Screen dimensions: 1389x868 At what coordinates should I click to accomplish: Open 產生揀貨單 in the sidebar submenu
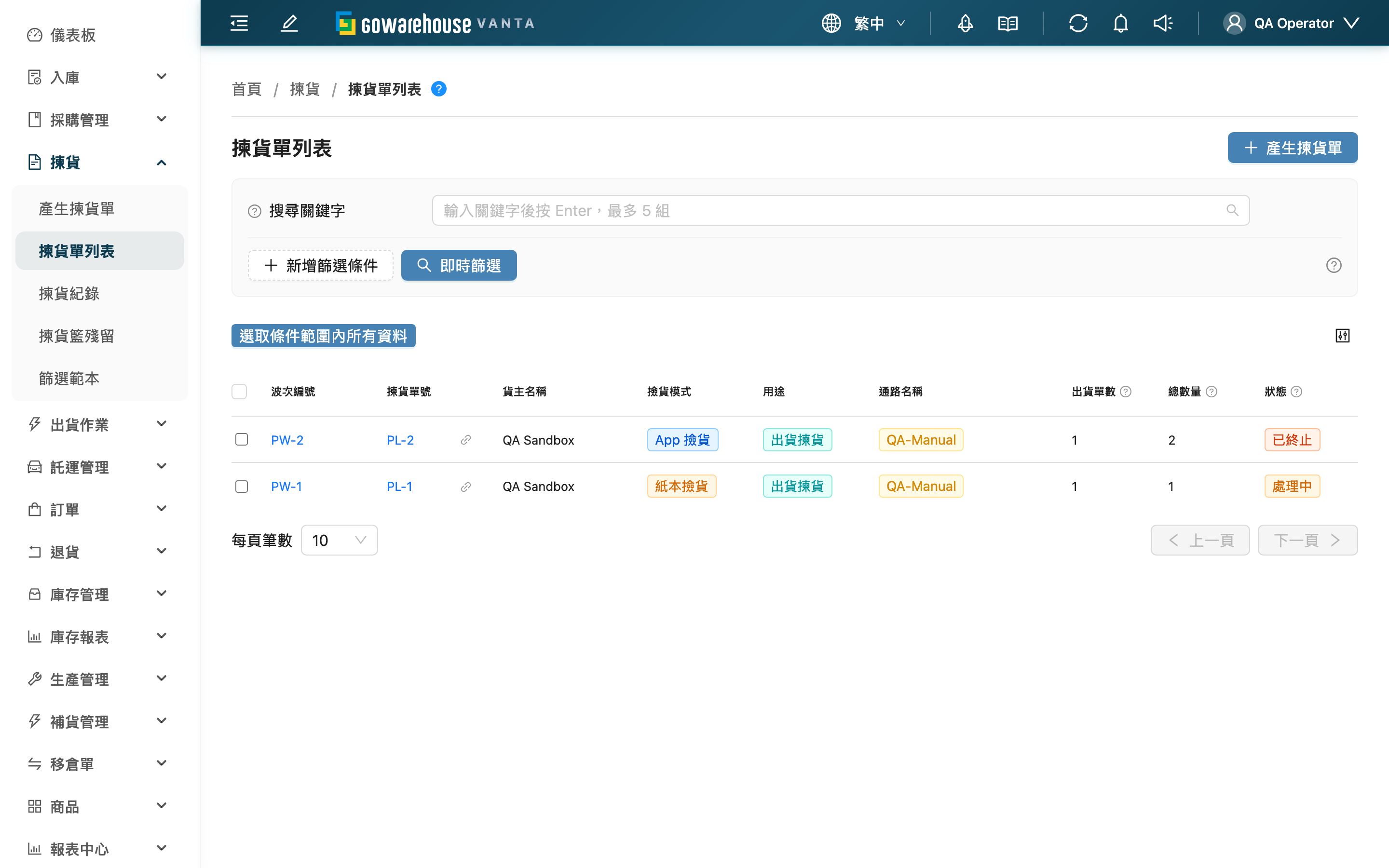tap(100, 208)
